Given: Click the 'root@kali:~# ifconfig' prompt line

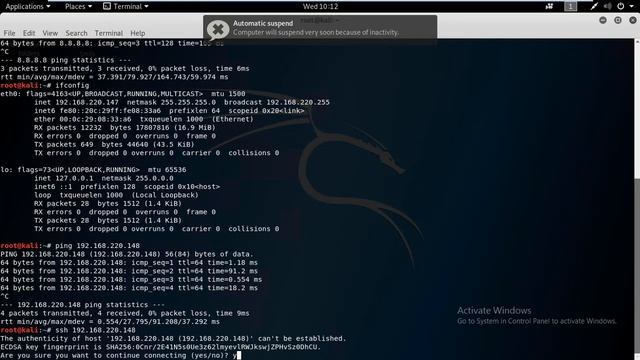Looking at the screenshot, I should [44, 86].
